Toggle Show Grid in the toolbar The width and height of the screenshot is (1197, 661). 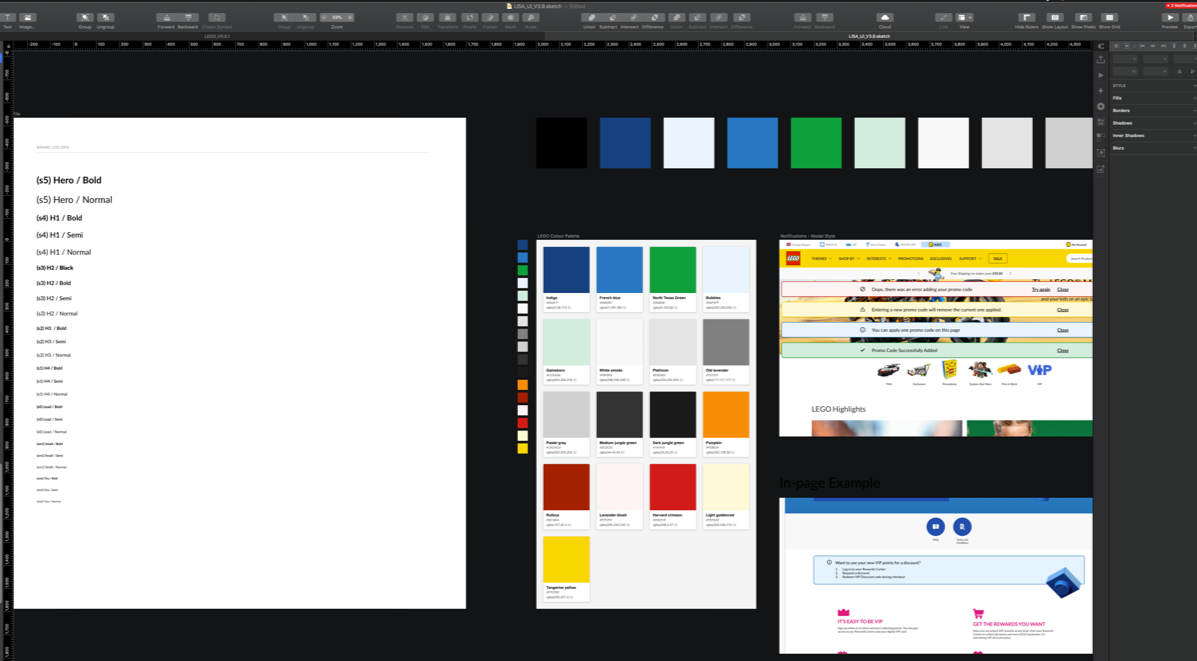click(1109, 18)
